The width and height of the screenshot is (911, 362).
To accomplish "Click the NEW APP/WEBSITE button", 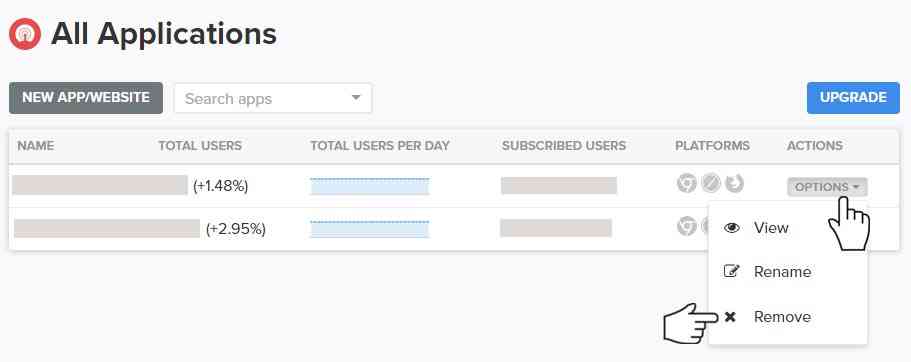I will tap(86, 98).
